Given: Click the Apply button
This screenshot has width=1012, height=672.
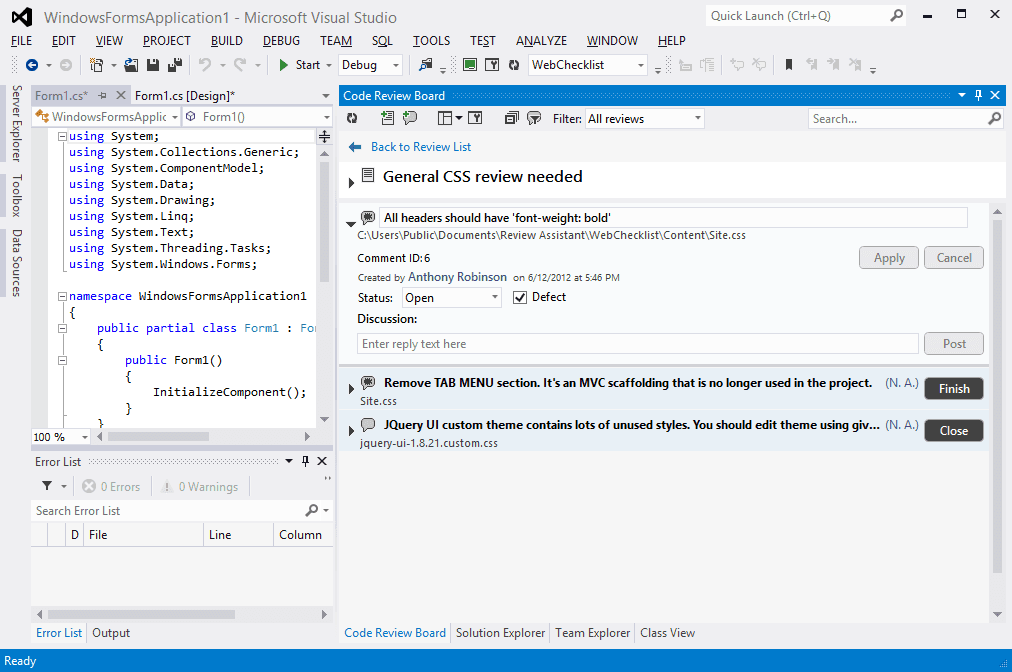Looking at the screenshot, I should pyautogui.click(x=889, y=258).
